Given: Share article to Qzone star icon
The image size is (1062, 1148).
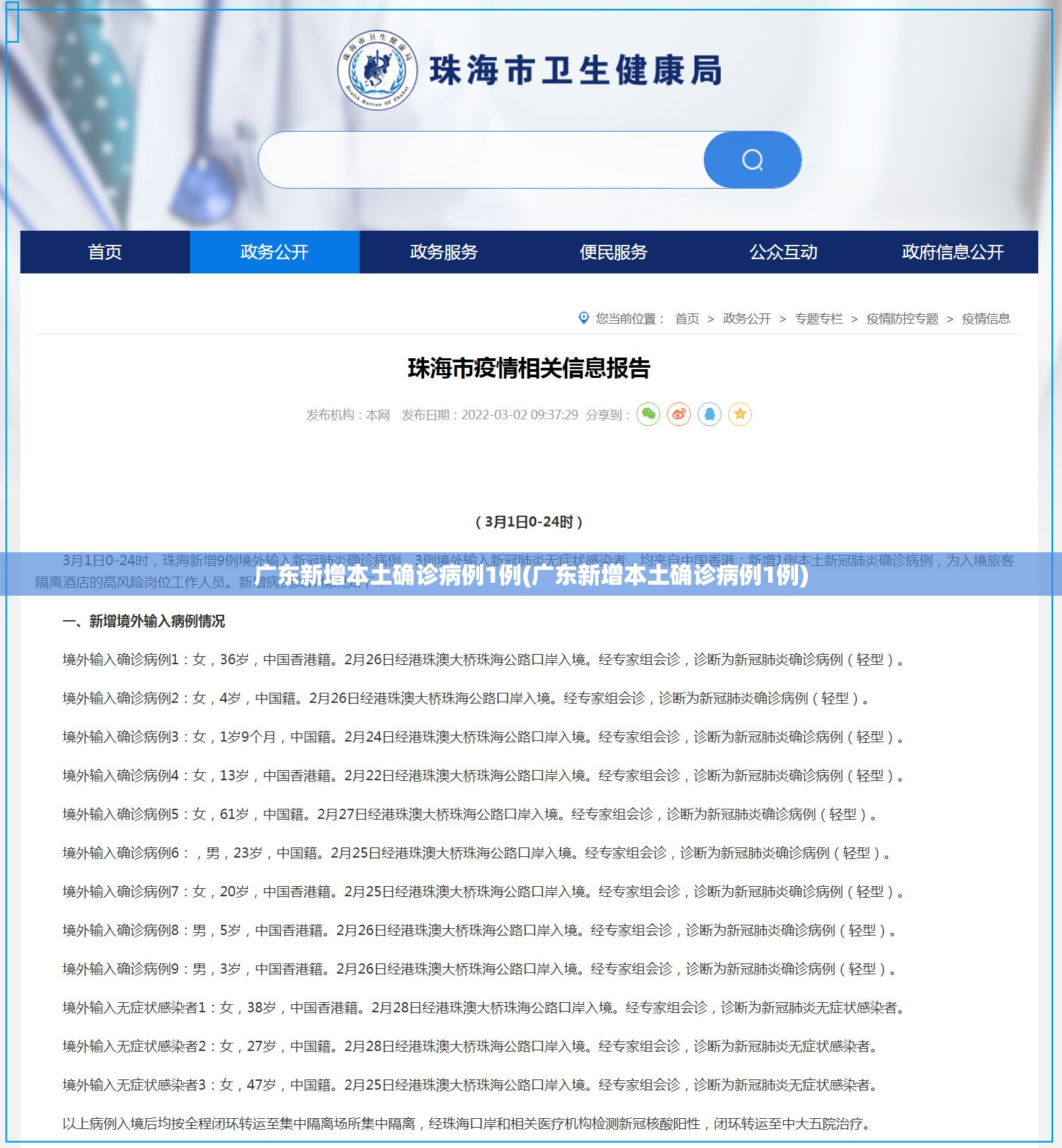Looking at the screenshot, I should pos(740,414).
